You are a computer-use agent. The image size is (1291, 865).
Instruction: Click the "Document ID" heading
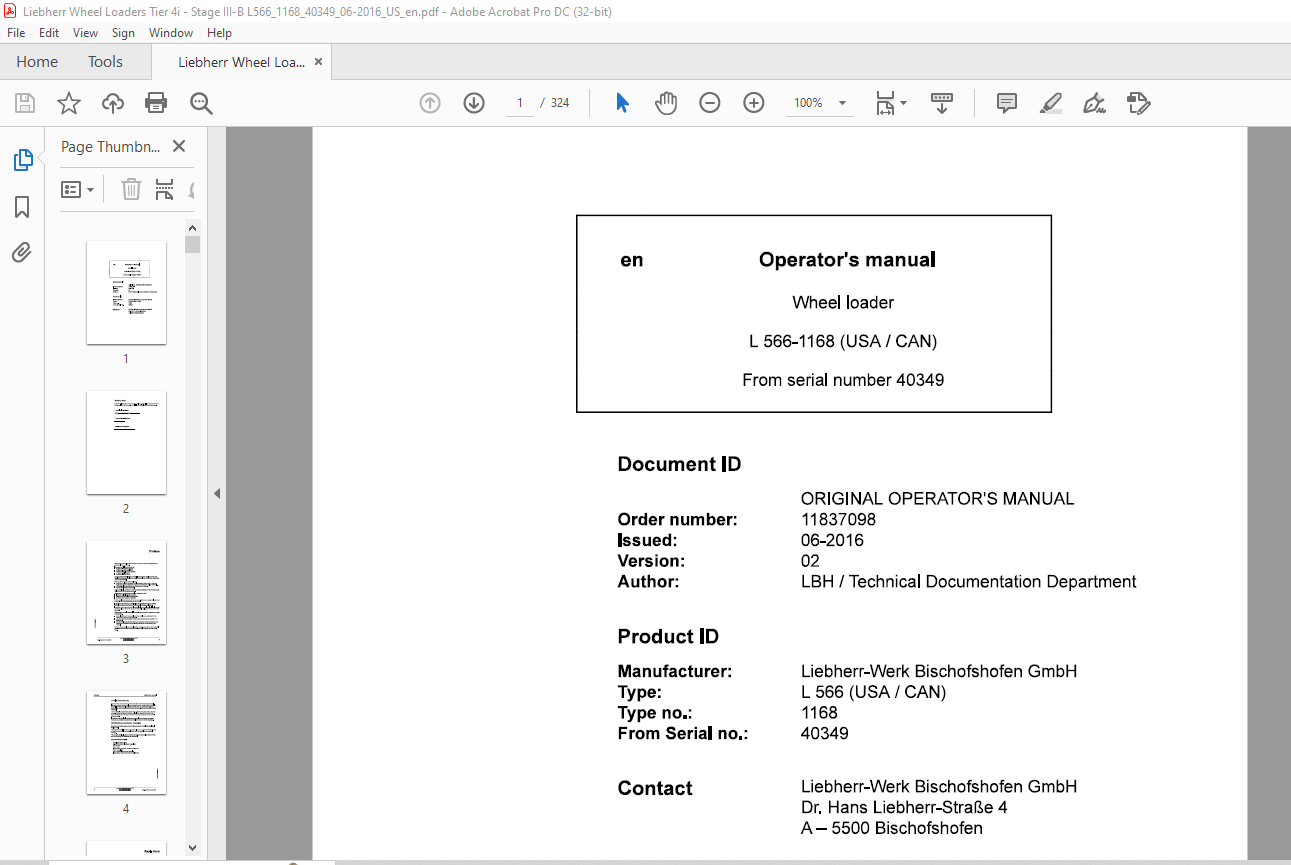(x=679, y=464)
